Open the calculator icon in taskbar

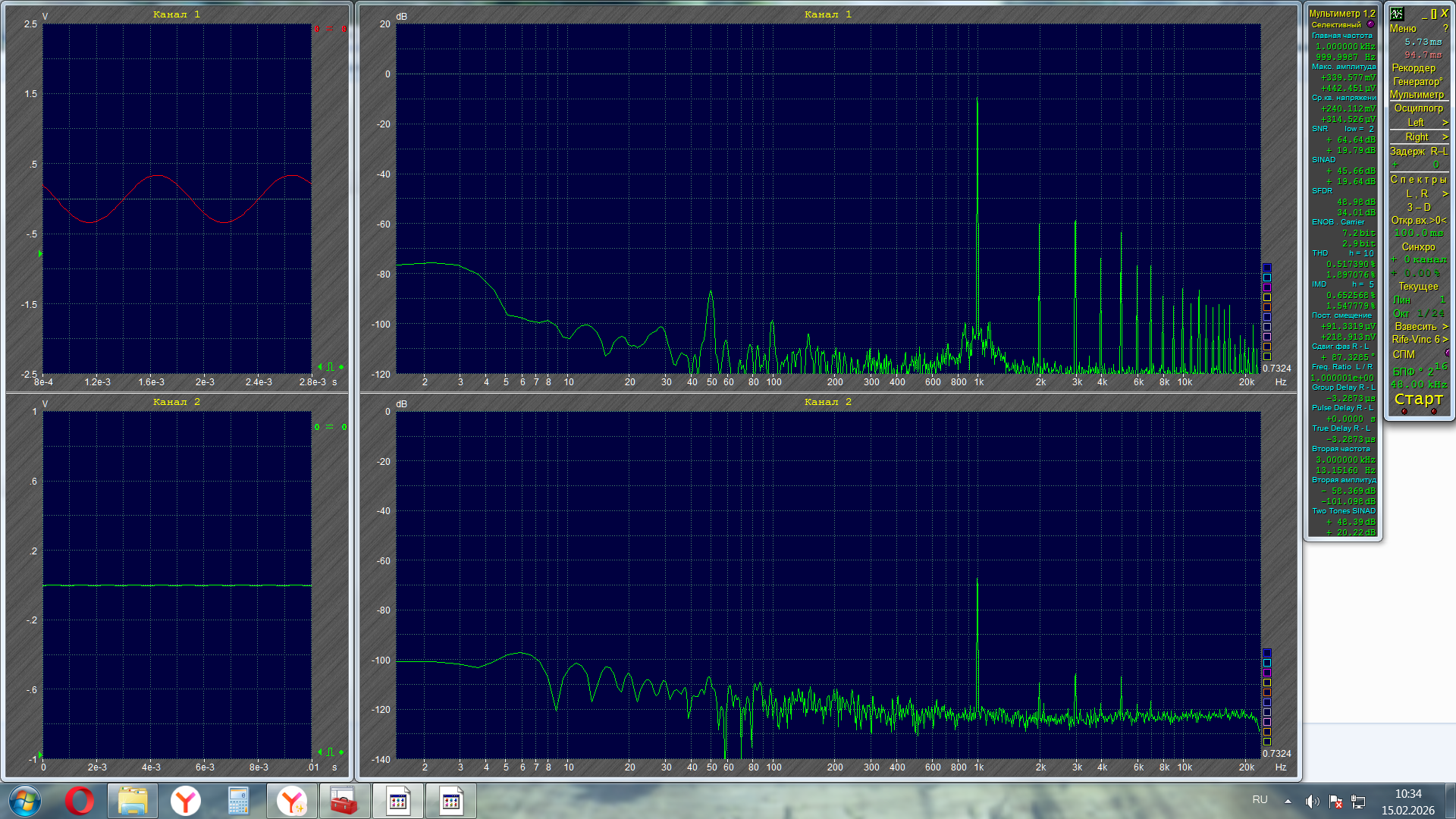click(238, 801)
